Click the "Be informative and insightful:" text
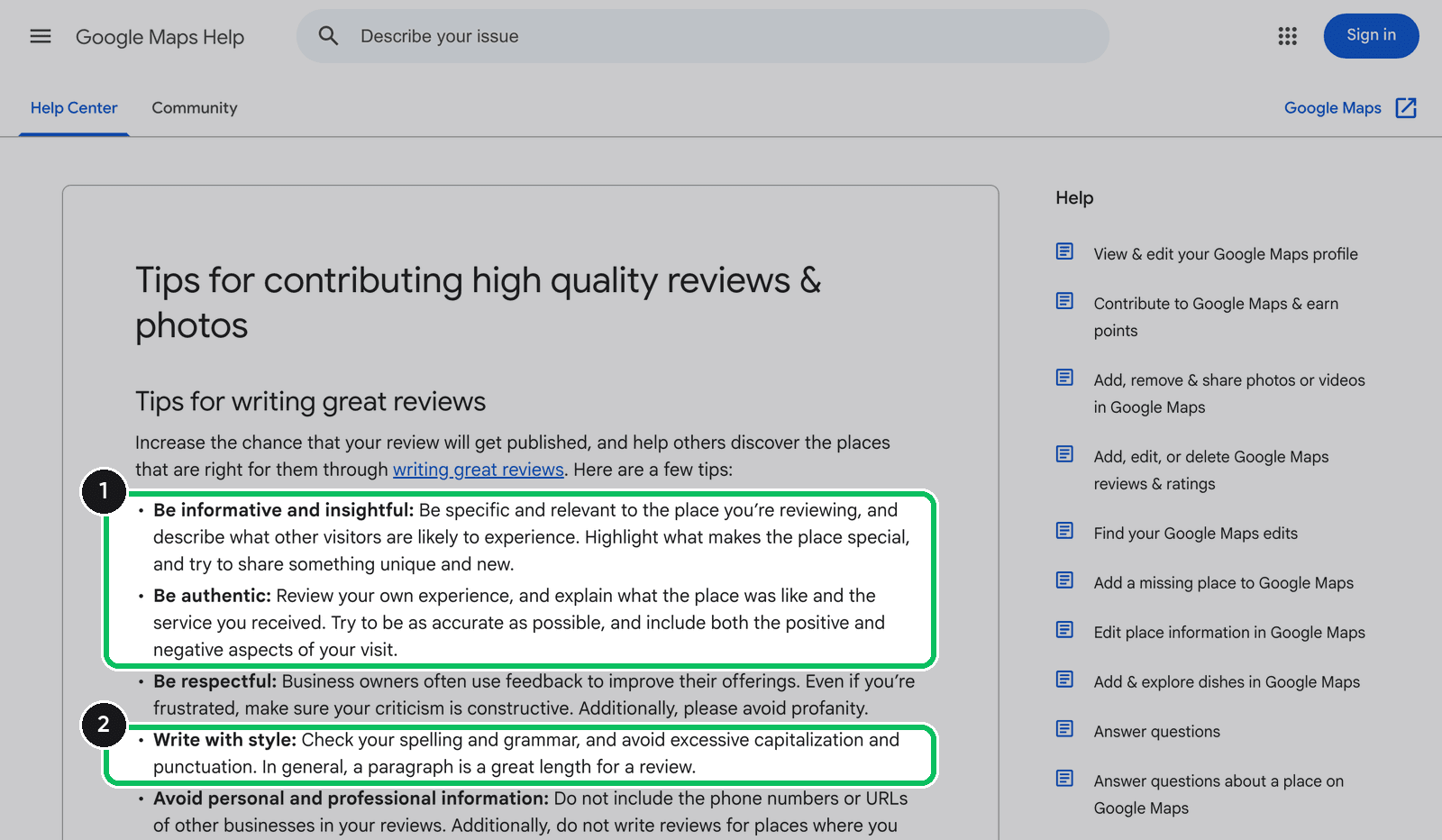Viewport: 1442px width, 840px height. pos(284,510)
